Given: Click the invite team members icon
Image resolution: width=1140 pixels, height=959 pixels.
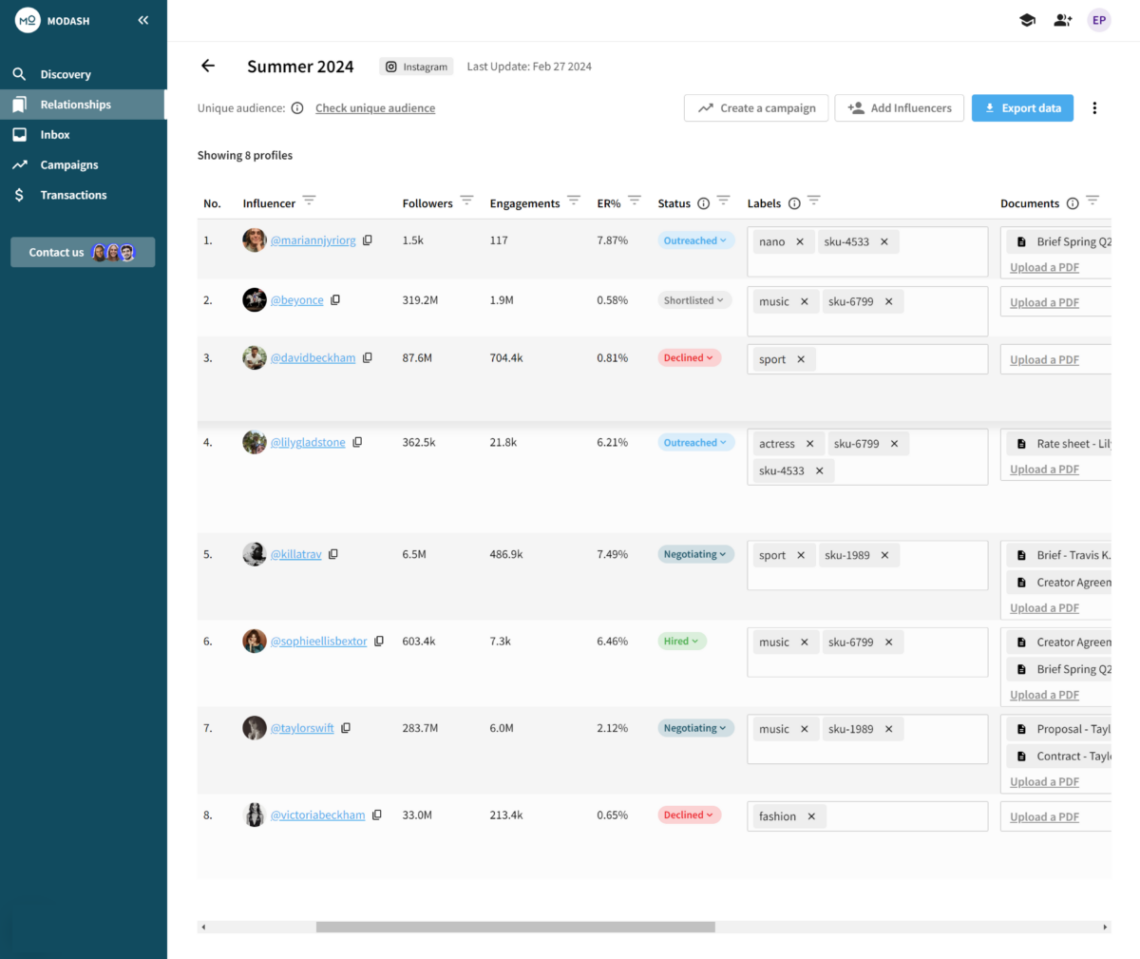Looking at the screenshot, I should 1062,20.
